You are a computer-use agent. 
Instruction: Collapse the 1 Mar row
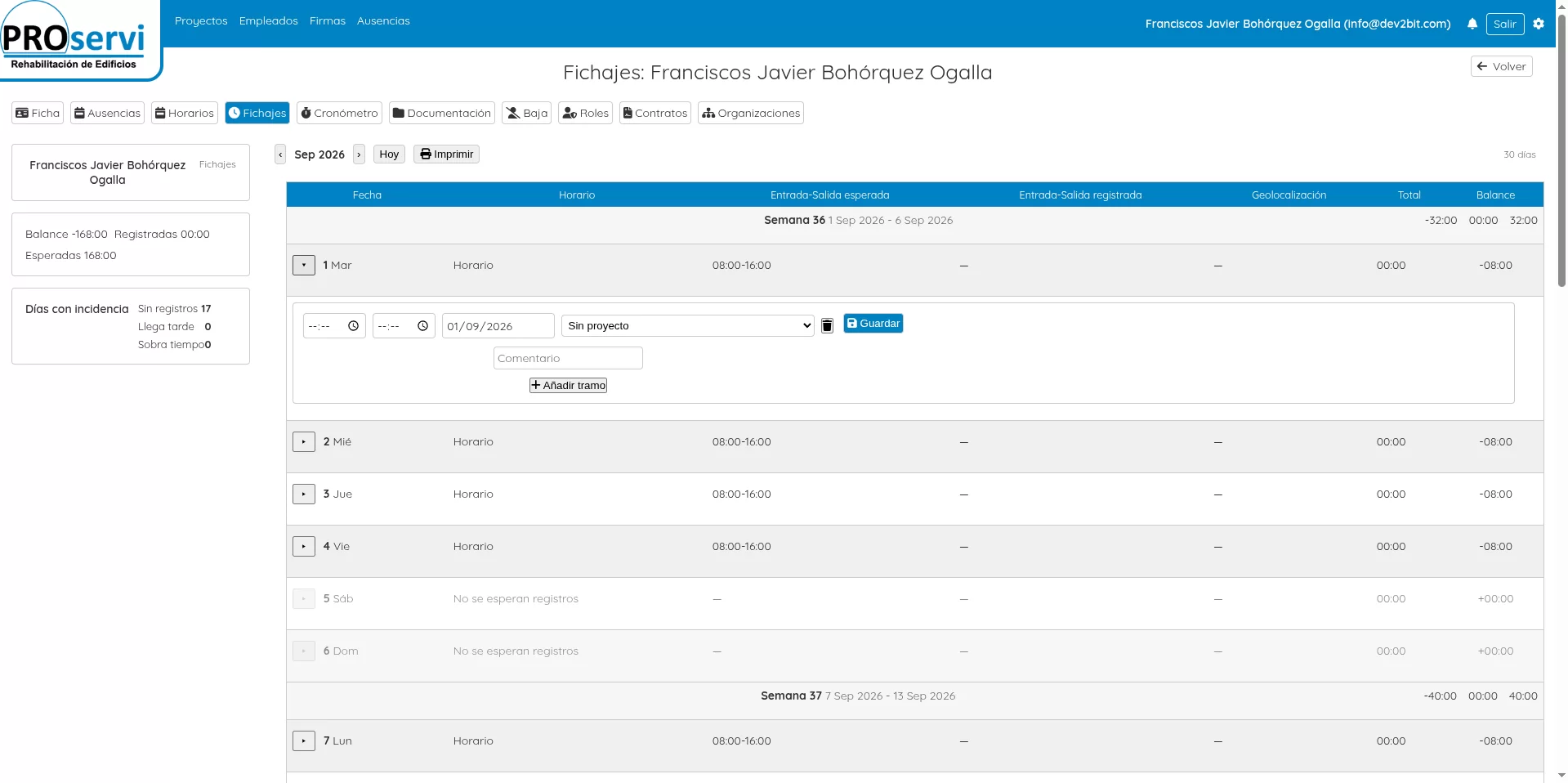(304, 265)
